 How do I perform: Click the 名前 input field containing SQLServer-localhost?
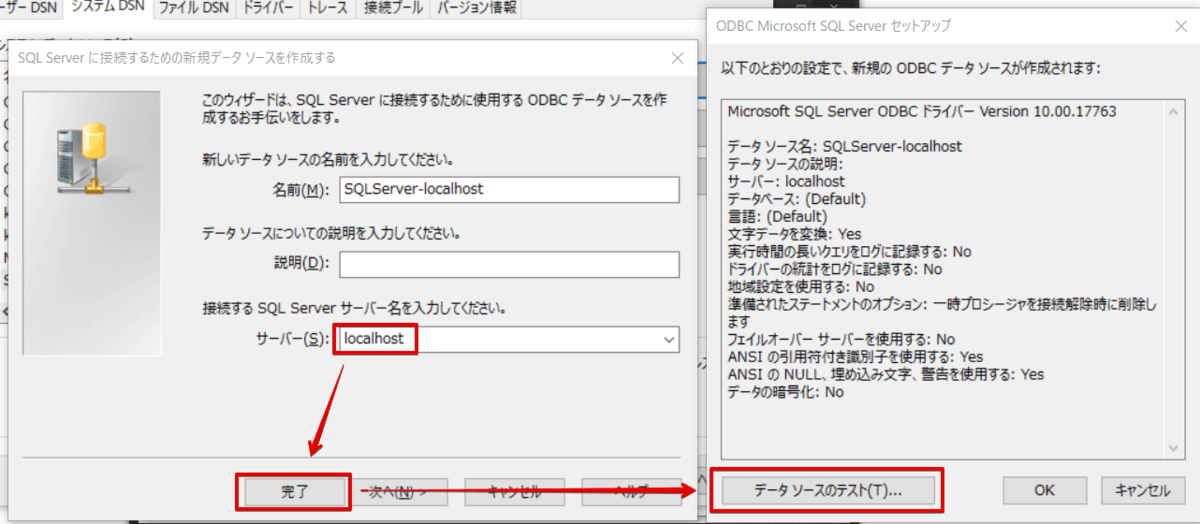[x=509, y=188]
